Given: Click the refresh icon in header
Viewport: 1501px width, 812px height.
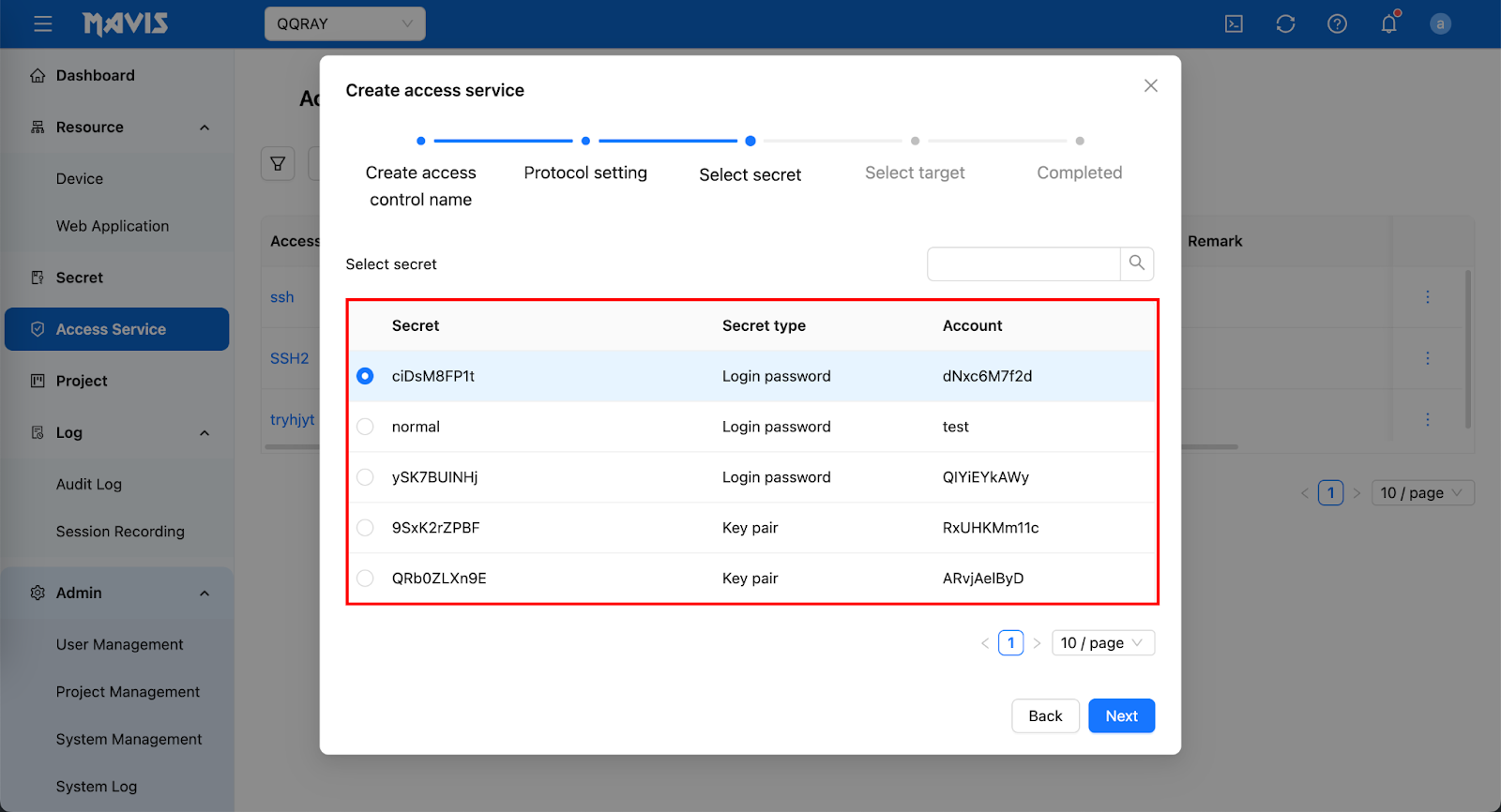Looking at the screenshot, I should tap(1285, 23).
